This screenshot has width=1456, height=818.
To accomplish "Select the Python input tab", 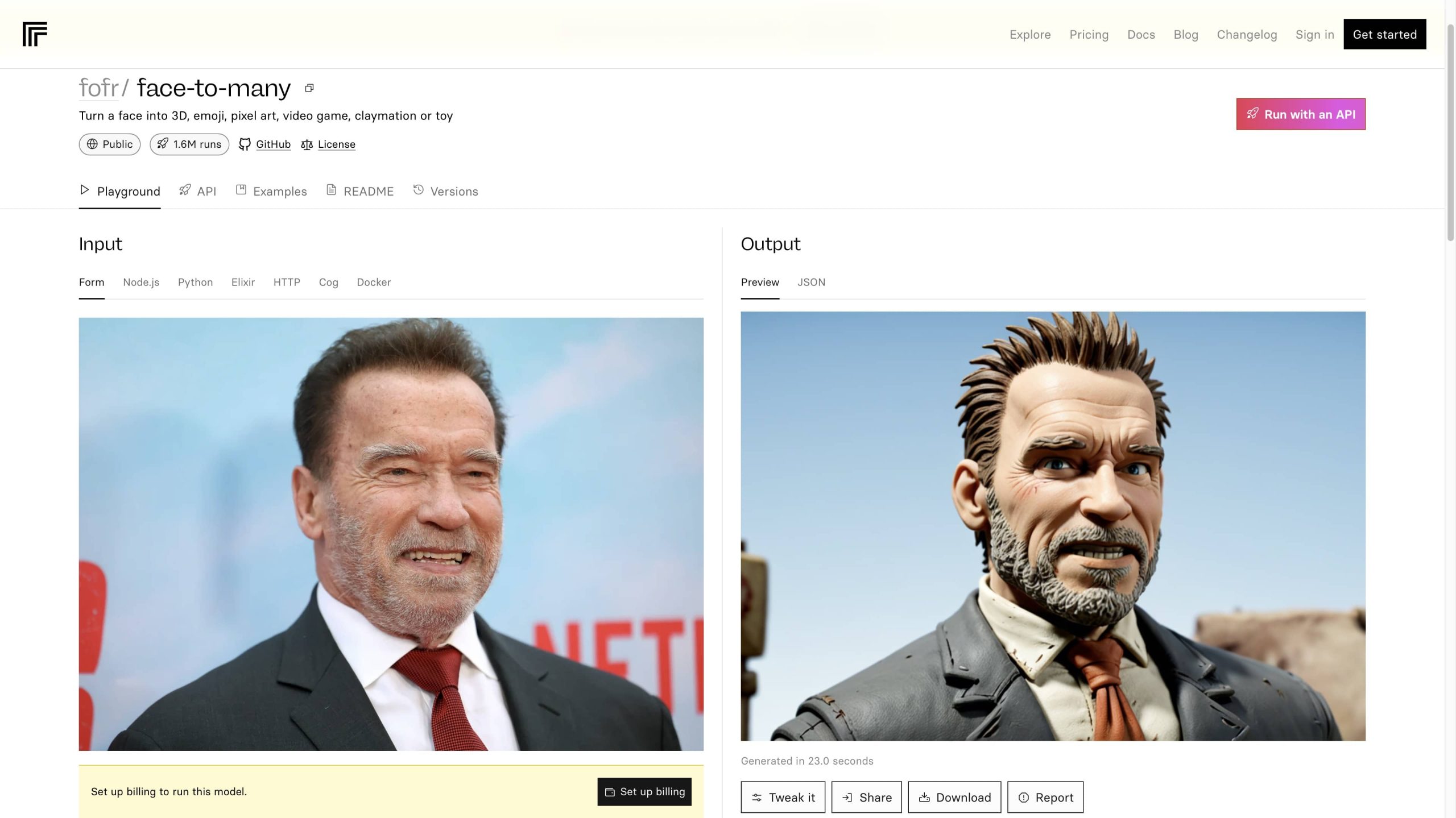I will click(195, 282).
